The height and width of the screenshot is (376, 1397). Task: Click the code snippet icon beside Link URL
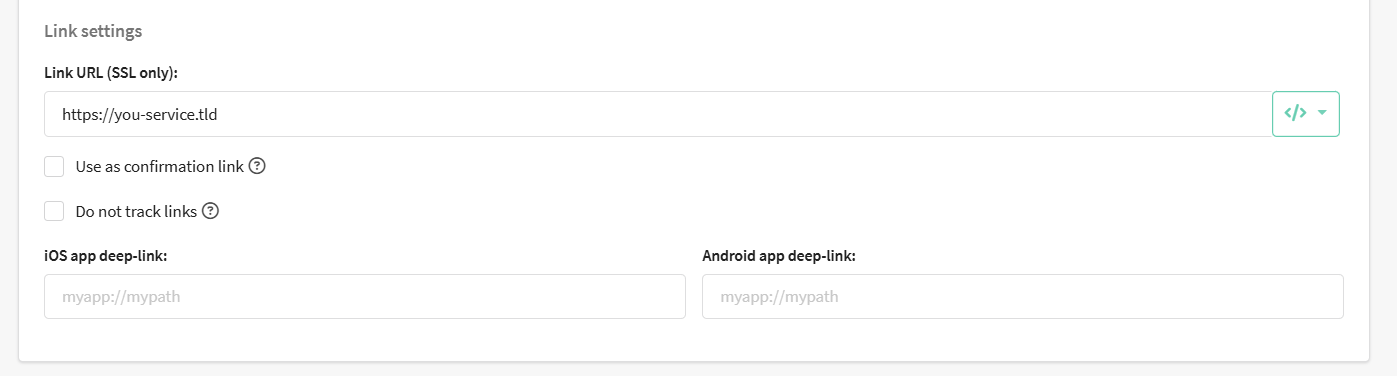coord(1295,113)
